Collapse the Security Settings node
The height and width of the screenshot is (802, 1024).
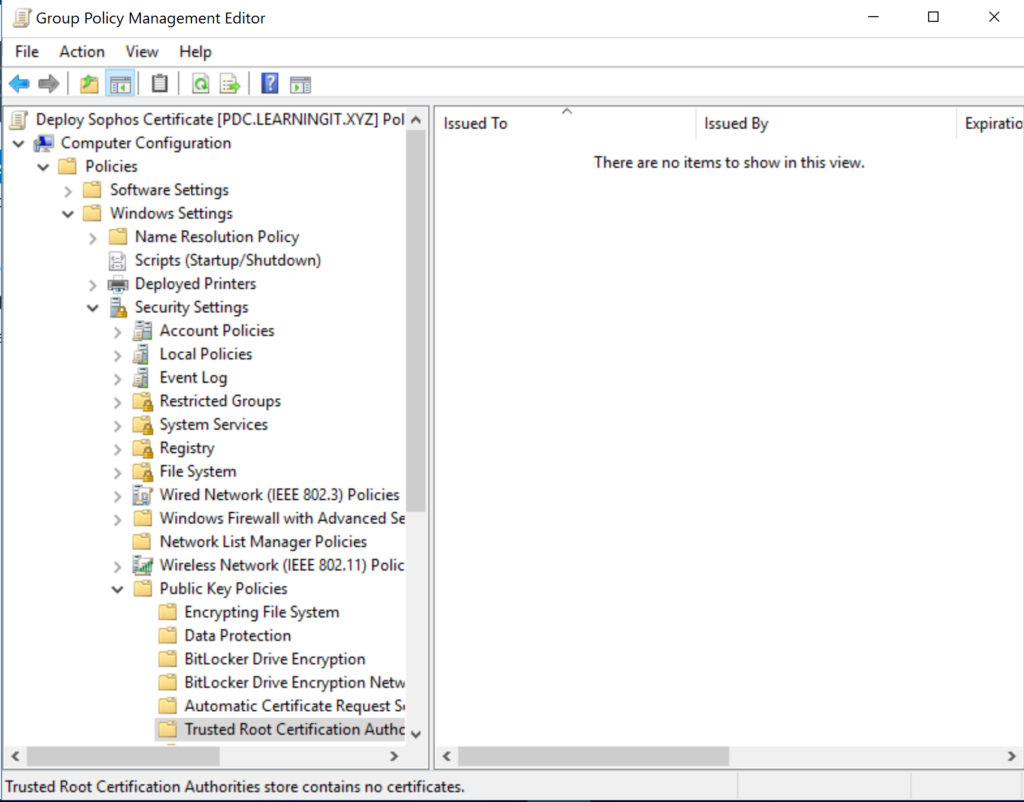click(93, 308)
